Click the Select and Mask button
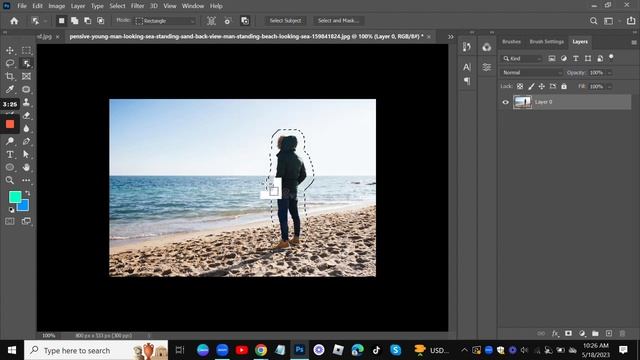Screen dimensions: 640x360 click(x=338, y=20)
